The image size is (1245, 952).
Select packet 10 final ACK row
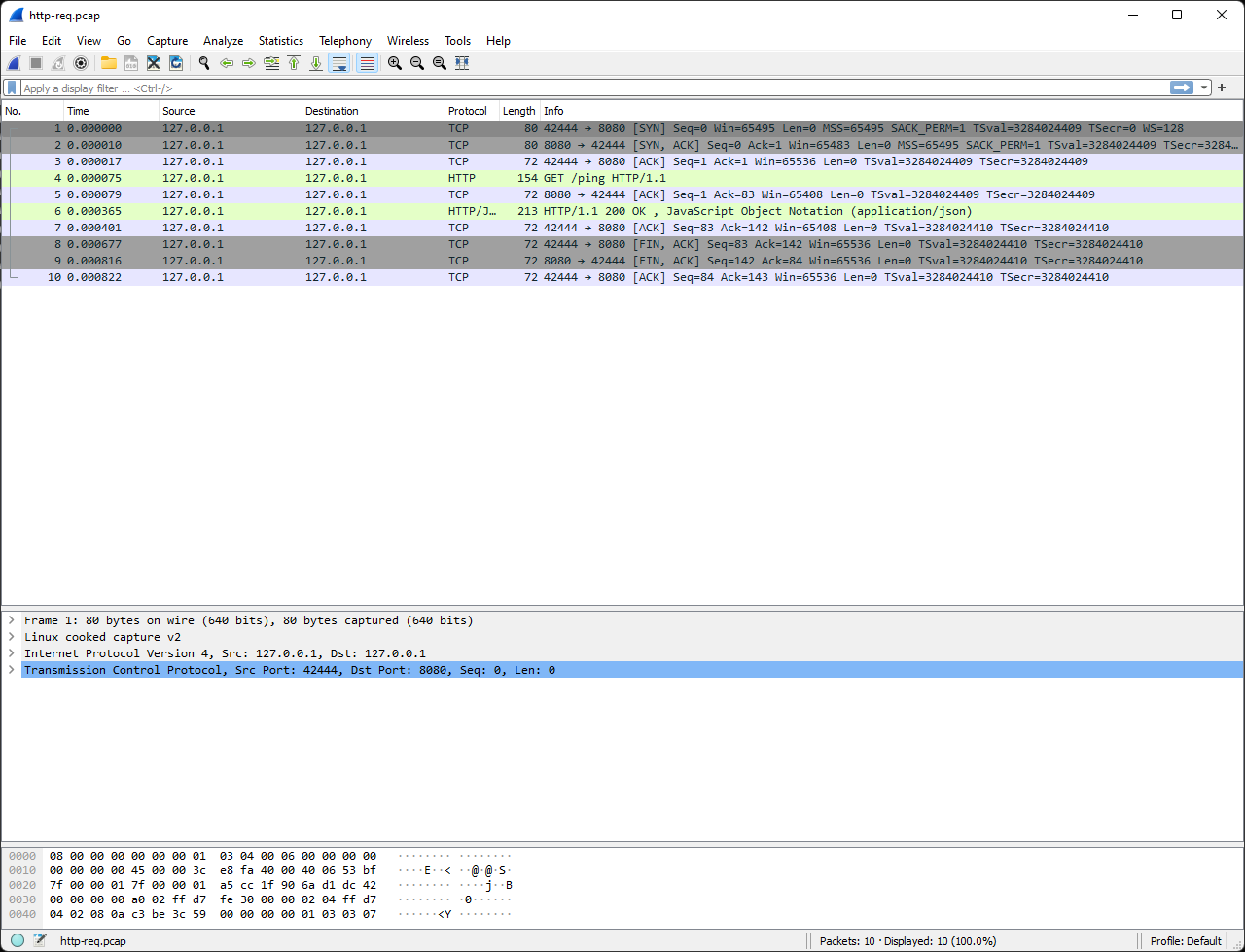click(x=622, y=277)
